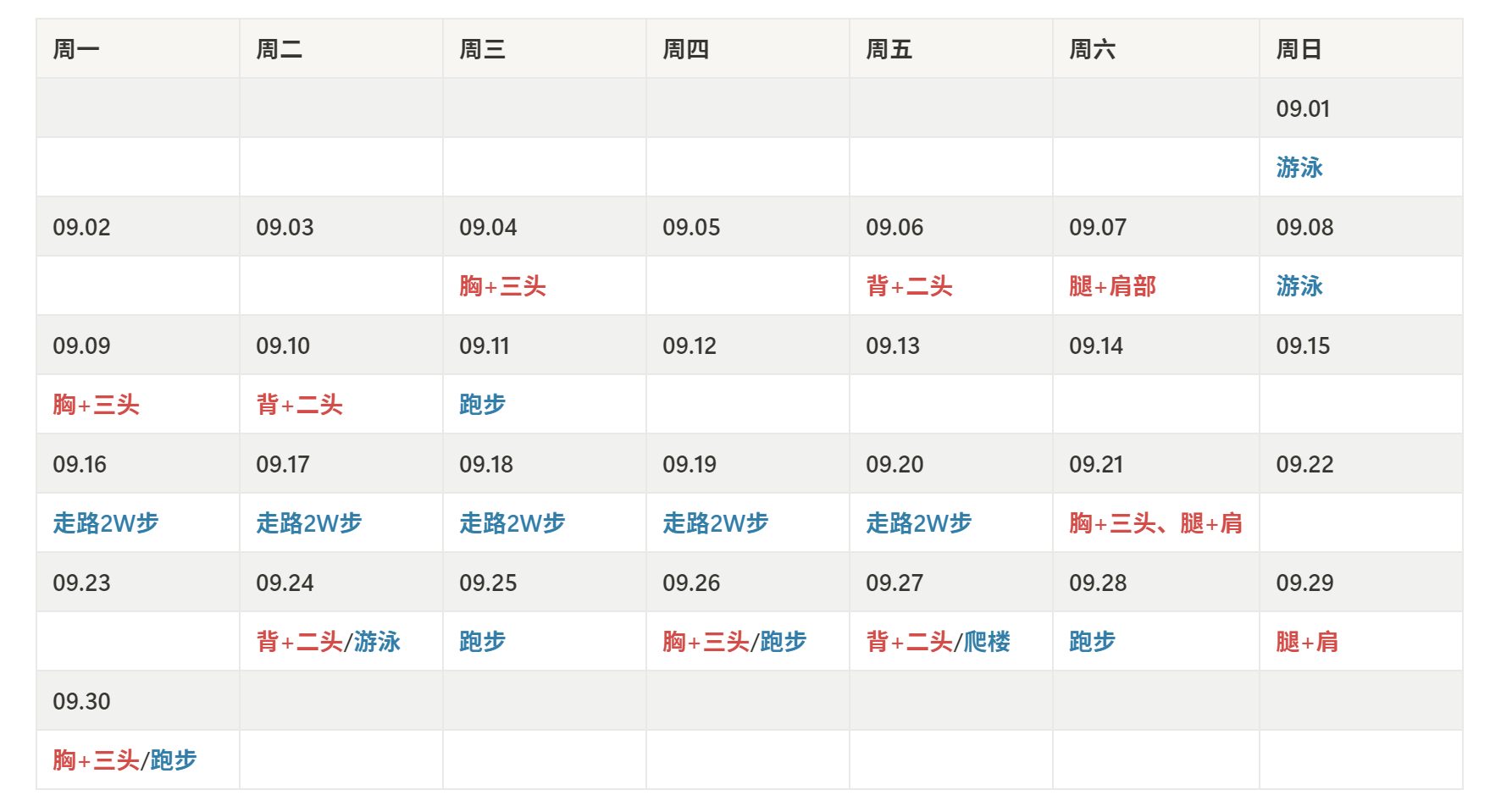1501x812 pixels.
Task: Select the 09.06 date cell
Action: click(x=951, y=227)
